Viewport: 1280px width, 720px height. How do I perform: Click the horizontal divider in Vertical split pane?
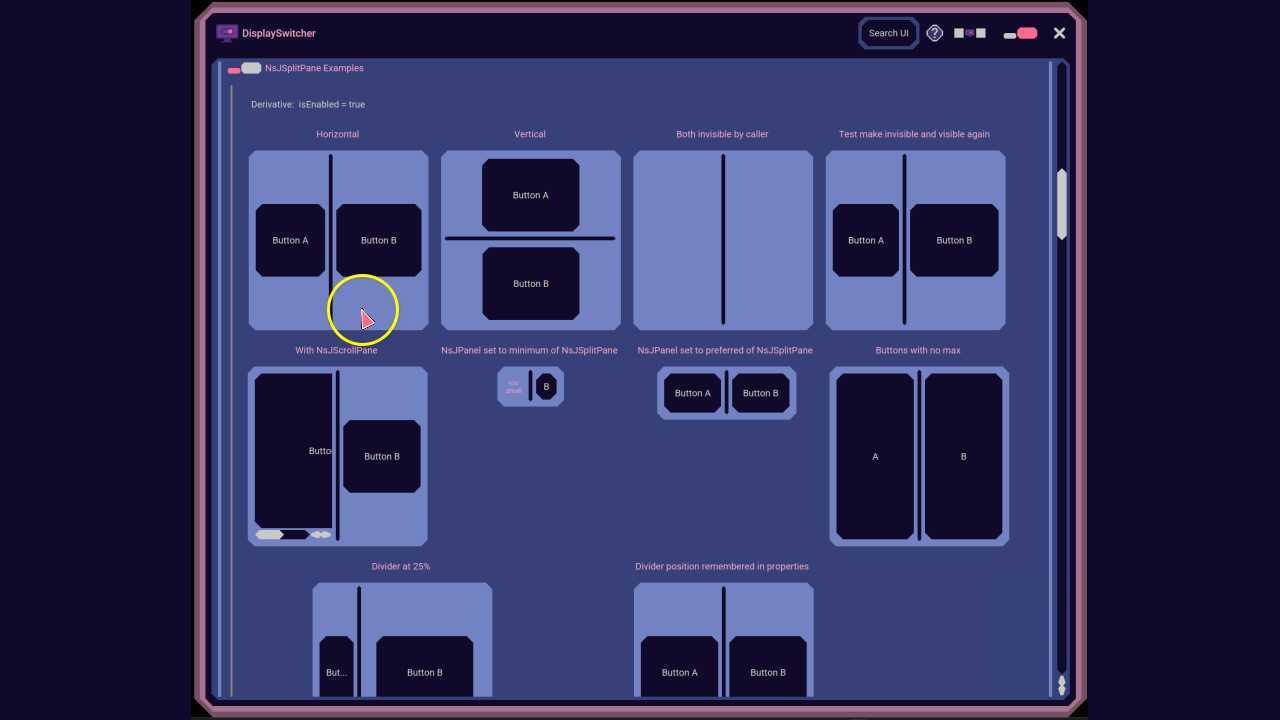pyautogui.click(x=530, y=239)
